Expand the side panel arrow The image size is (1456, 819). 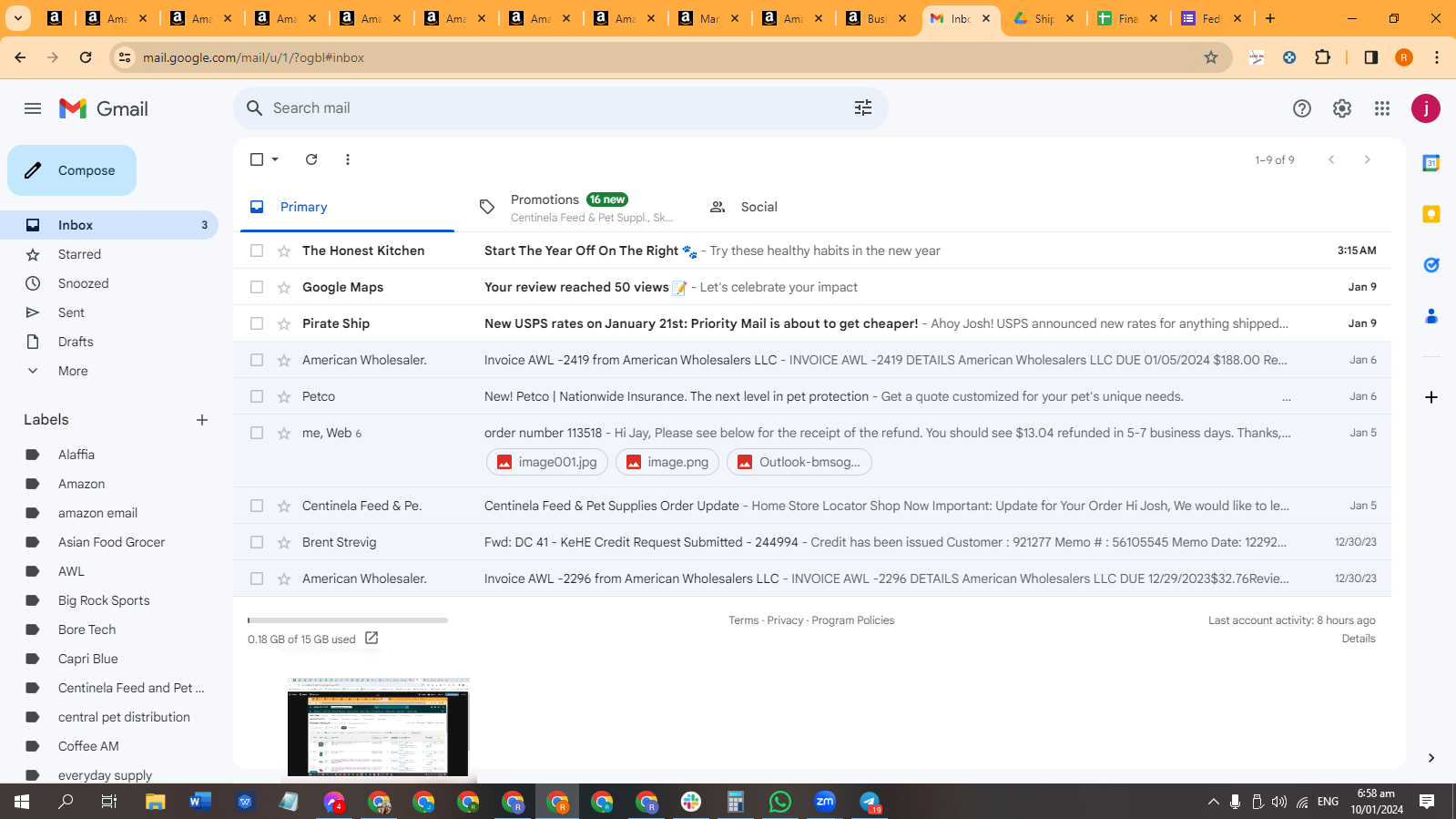pyautogui.click(x=1431, y=758)
